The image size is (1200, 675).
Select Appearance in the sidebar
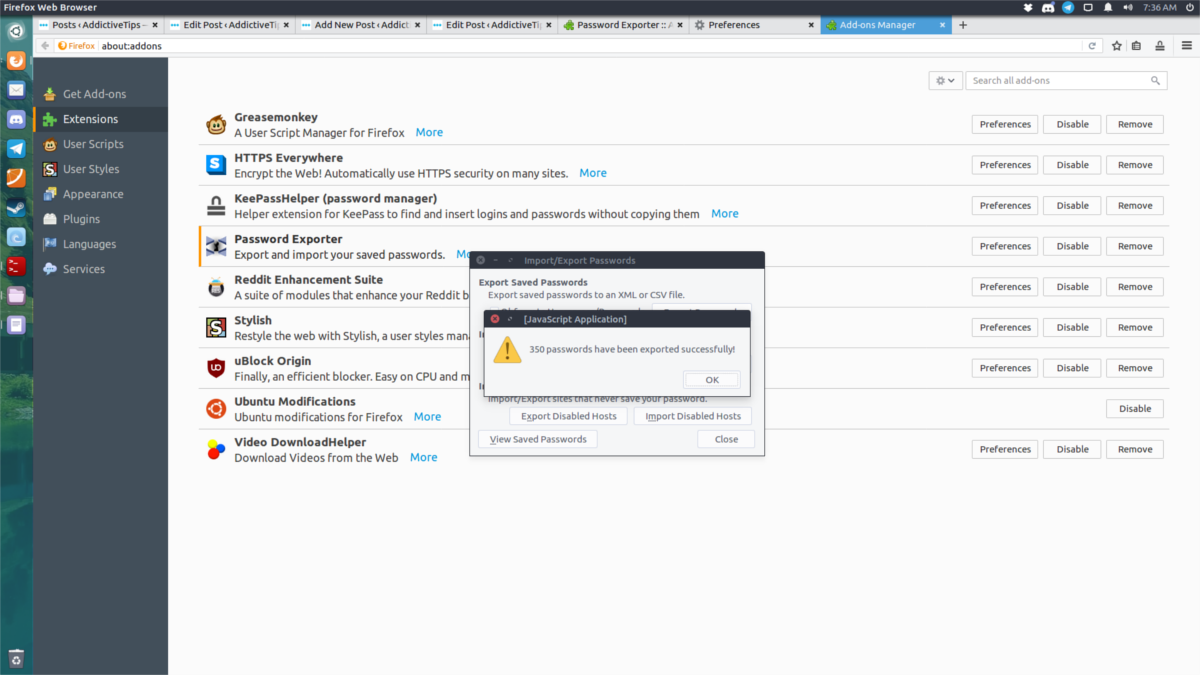100,194
